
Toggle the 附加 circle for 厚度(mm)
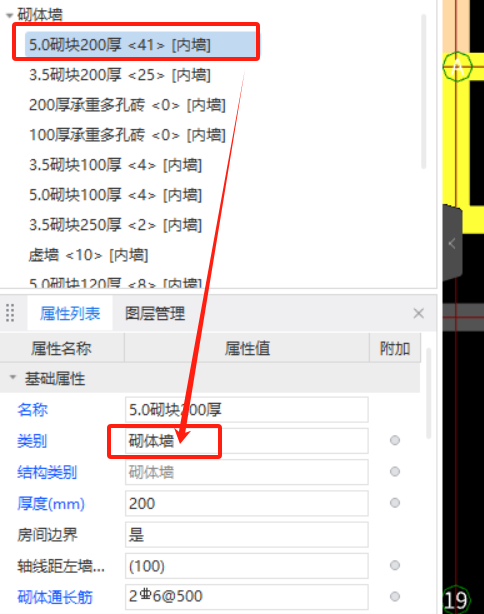coord(395,503)
